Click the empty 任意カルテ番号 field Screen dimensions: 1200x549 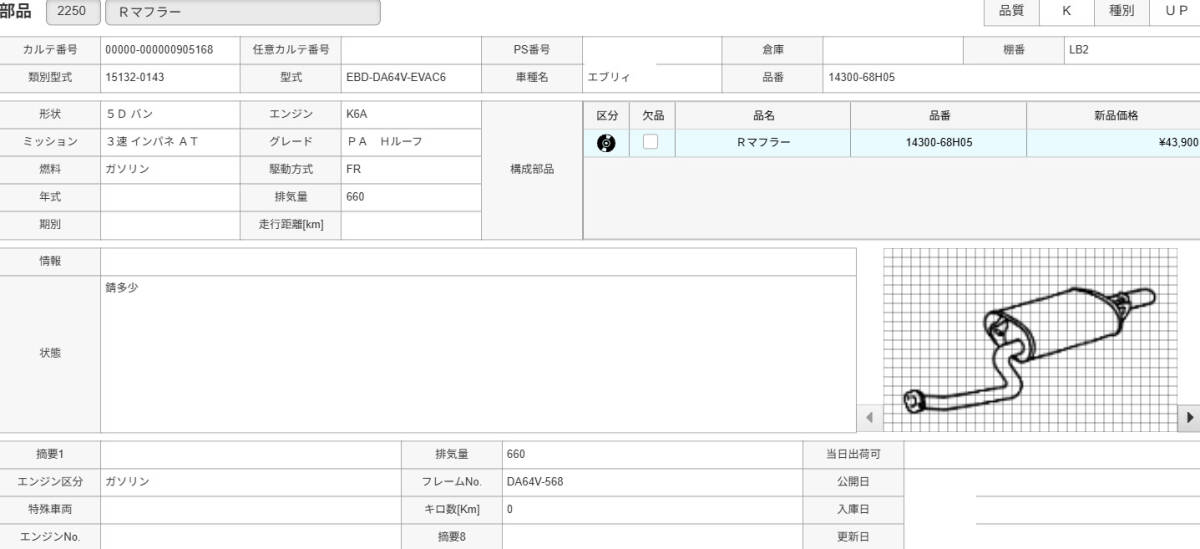[411, 50]
